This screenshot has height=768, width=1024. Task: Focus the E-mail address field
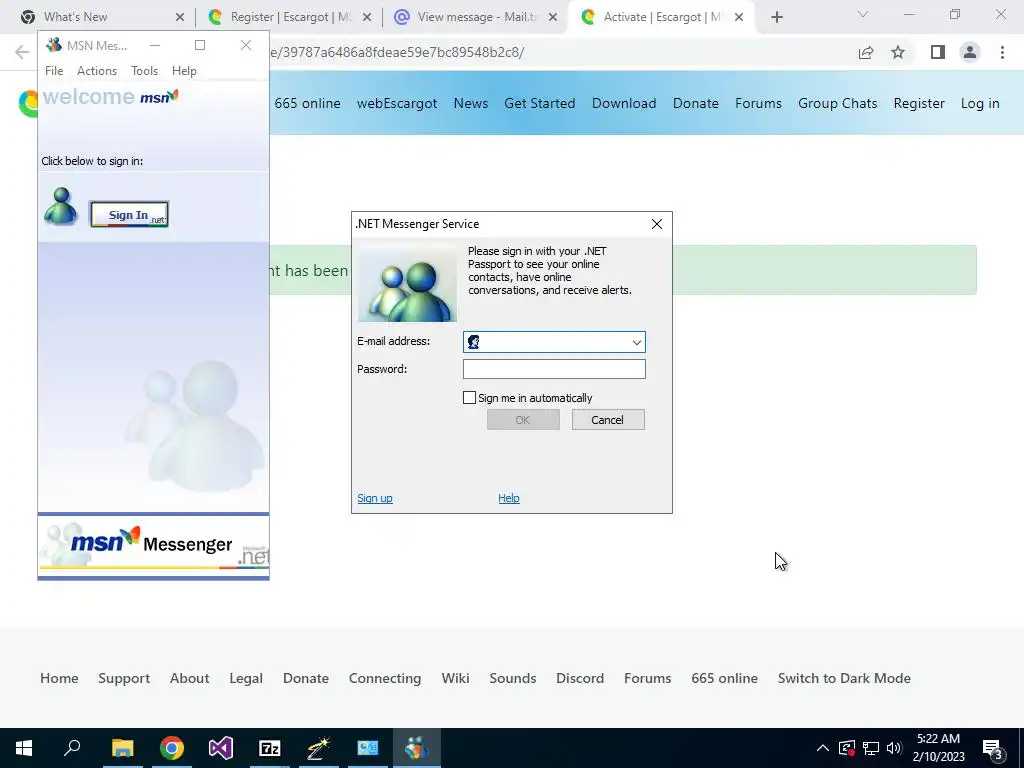(x=554, y=342)
